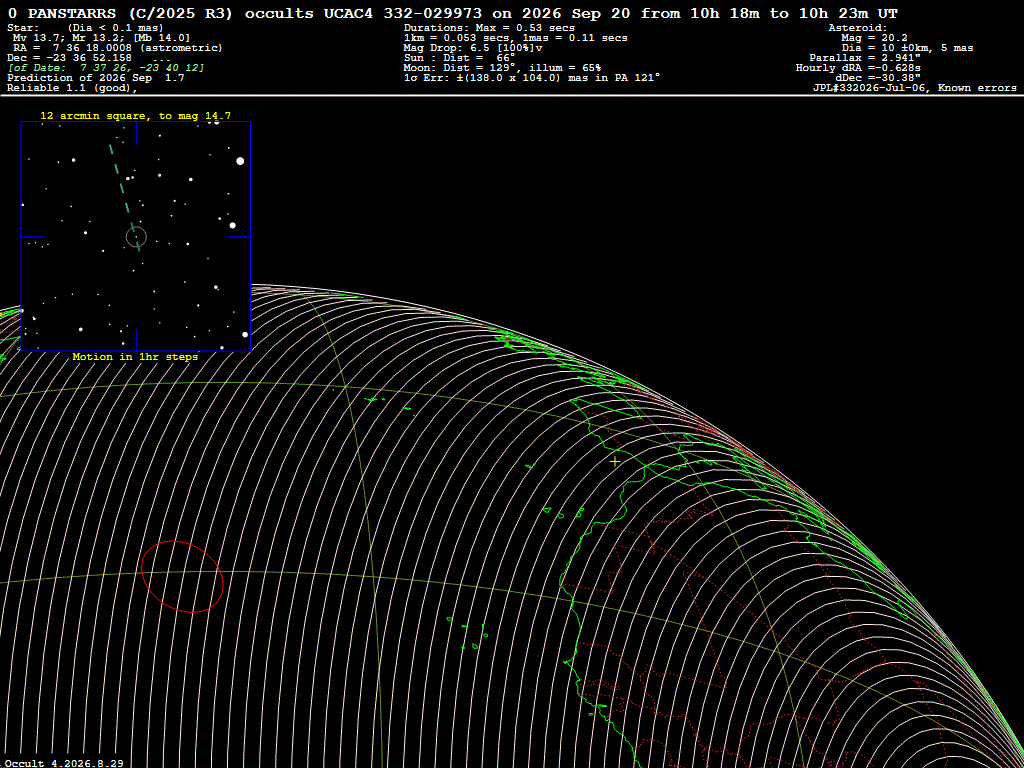Select the Moon distance and illumination line

click(502, 68)
